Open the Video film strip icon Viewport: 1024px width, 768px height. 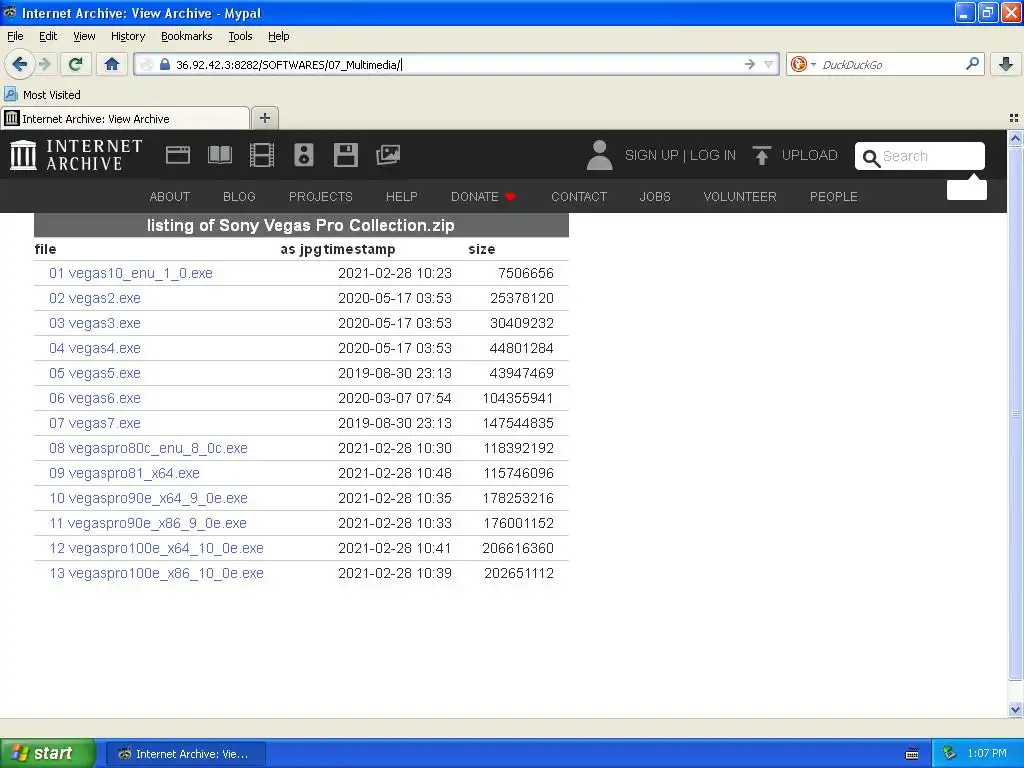tap(262, 155)
